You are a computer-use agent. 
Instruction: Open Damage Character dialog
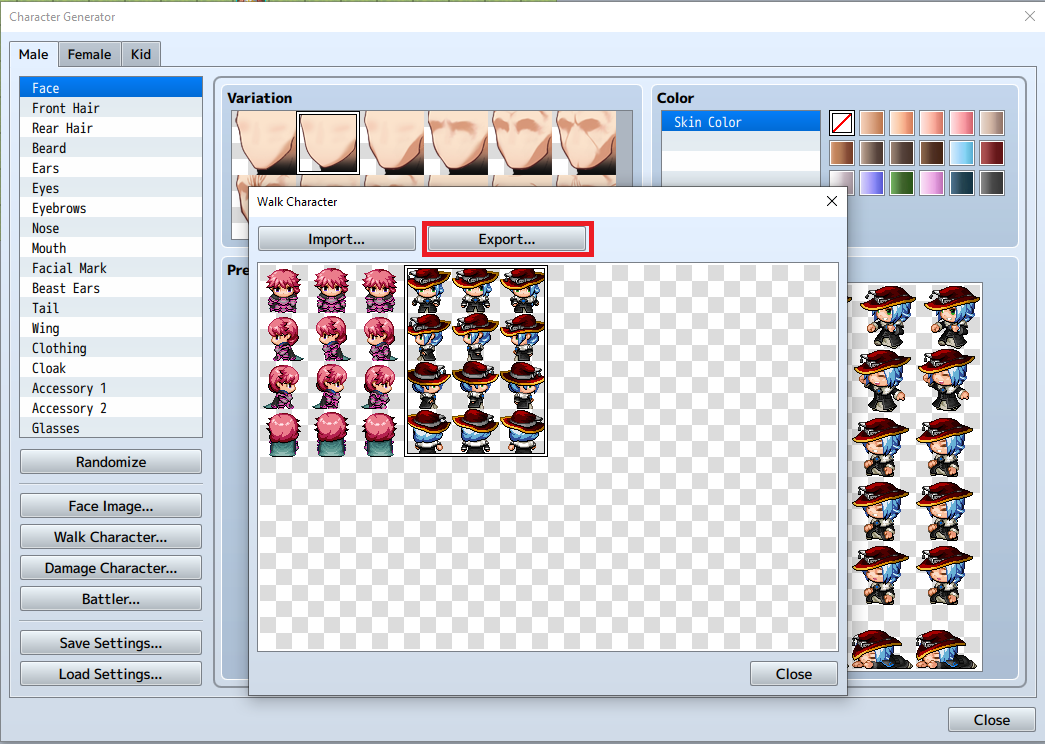click(111, 567)
